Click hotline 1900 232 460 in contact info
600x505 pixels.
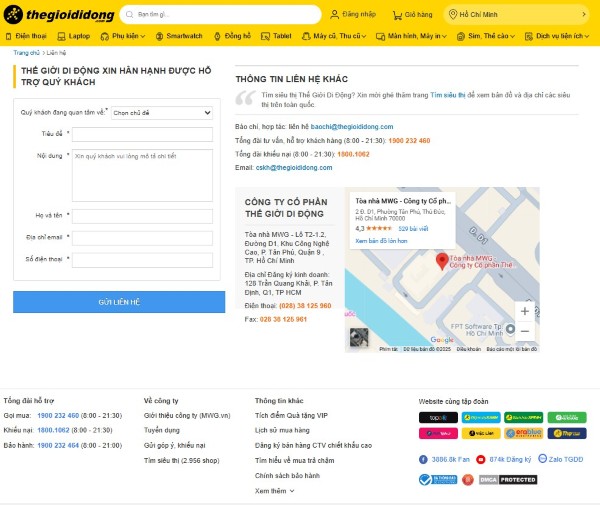tap(409, 140)
